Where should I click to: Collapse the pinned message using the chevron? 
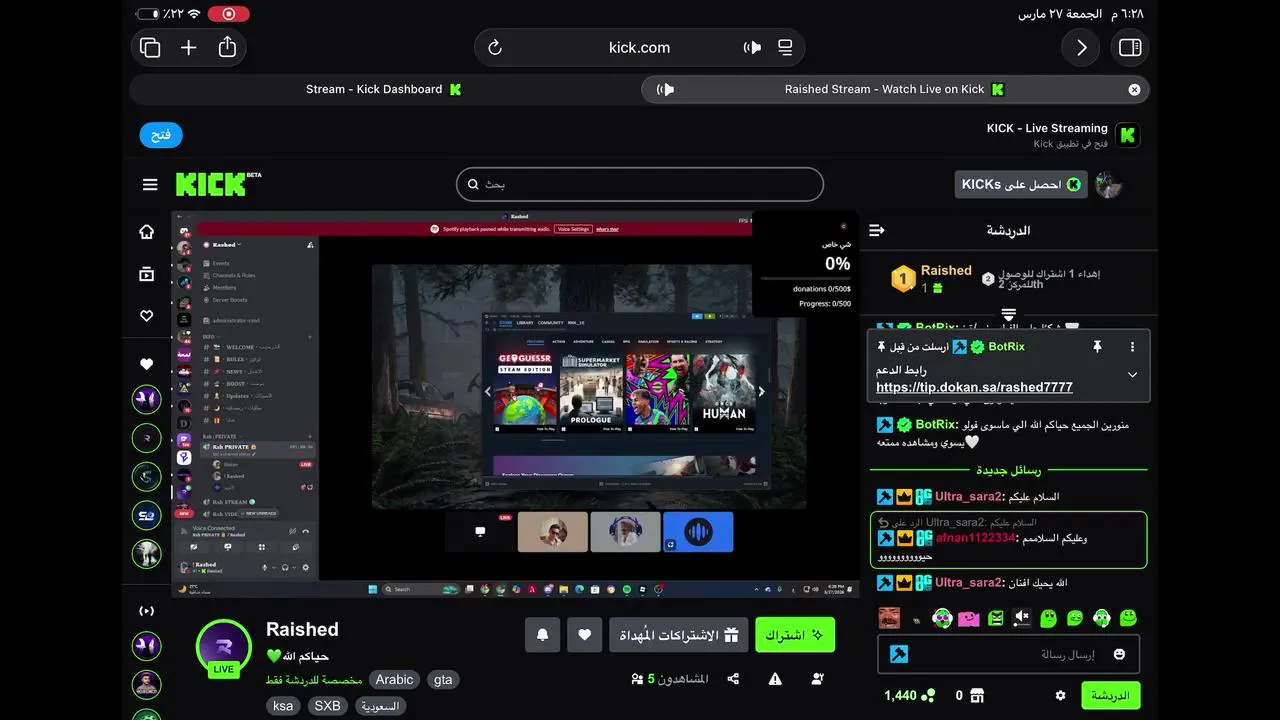[x=1132, y=375]
